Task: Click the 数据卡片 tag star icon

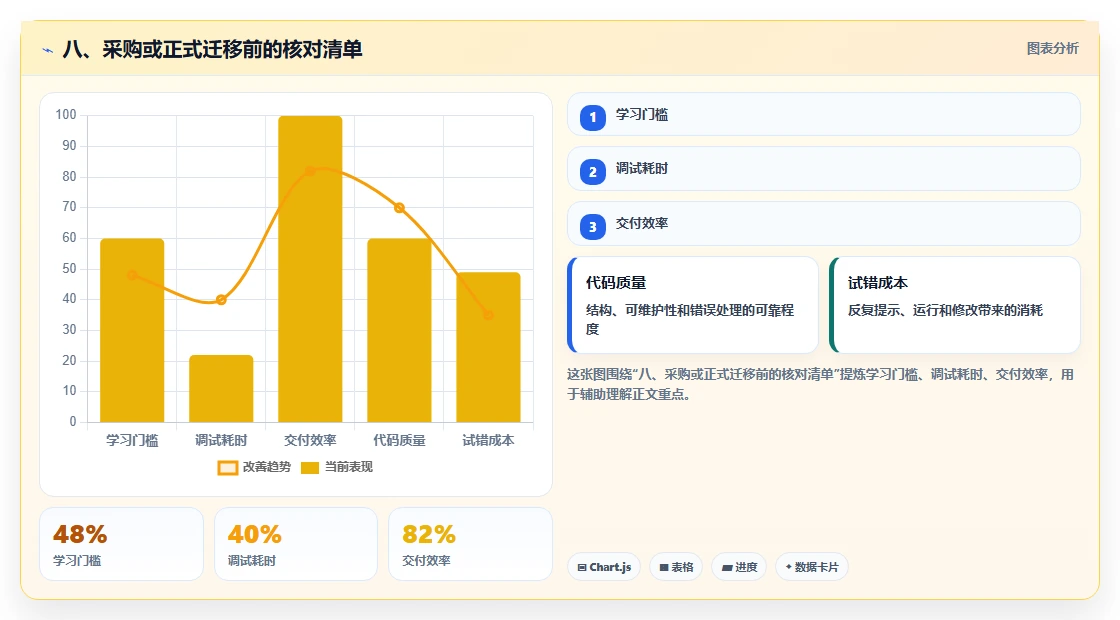Action: point(789,567)
